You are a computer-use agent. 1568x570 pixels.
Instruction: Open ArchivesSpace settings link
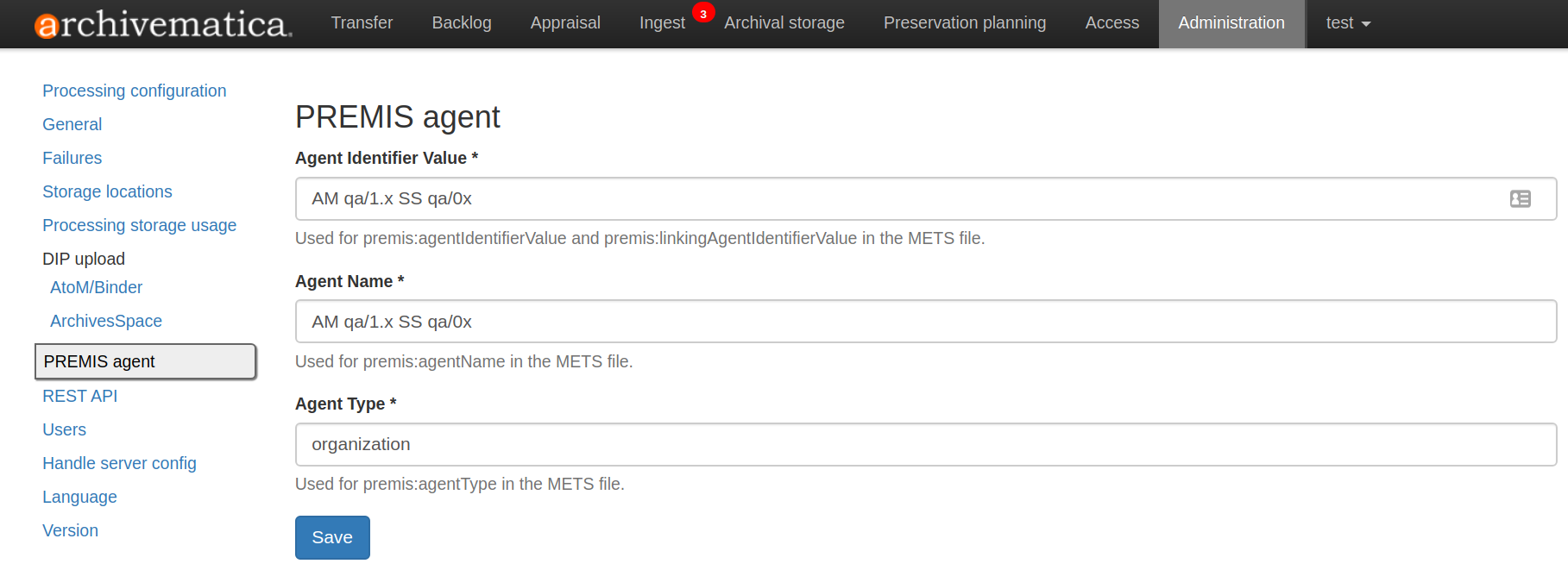[106, 321]
